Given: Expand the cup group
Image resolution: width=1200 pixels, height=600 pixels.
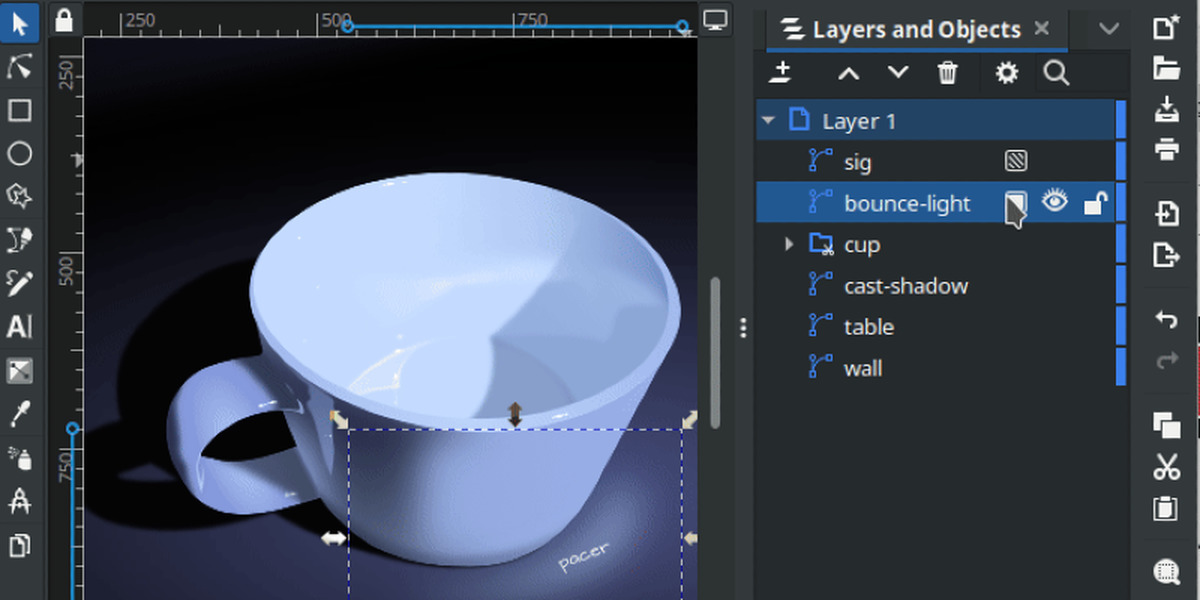Looking at the screenshot, I should click(789, 245).
